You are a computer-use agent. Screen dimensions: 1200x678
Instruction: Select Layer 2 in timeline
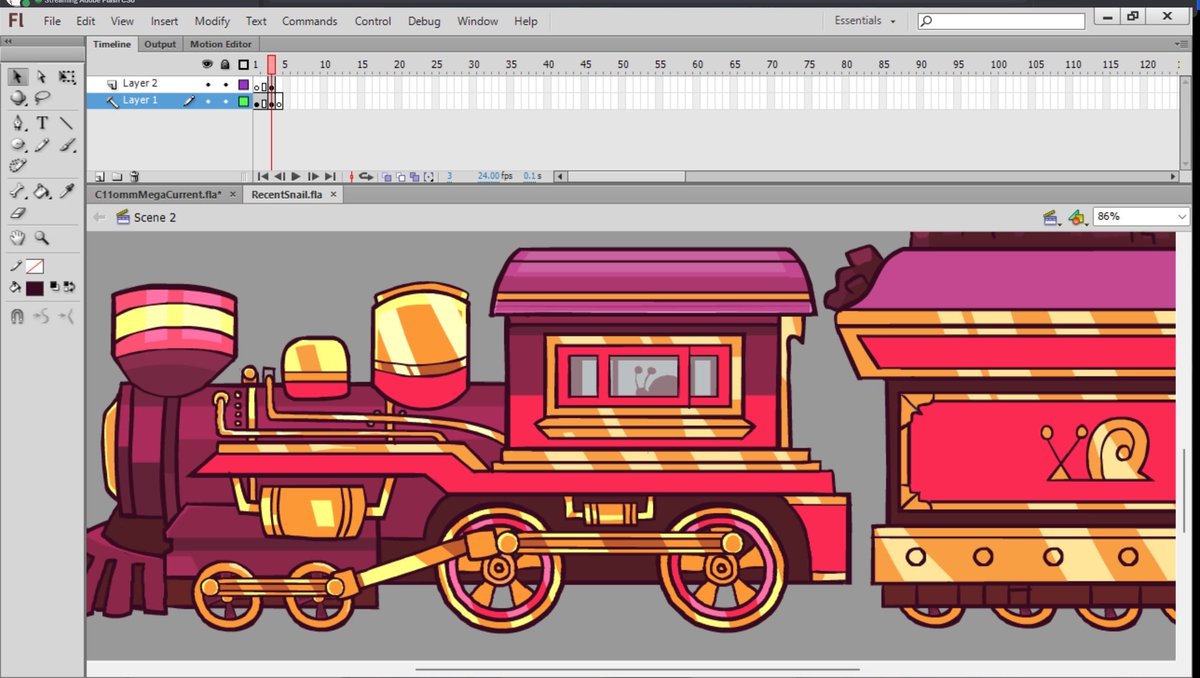tap(140, 85)
